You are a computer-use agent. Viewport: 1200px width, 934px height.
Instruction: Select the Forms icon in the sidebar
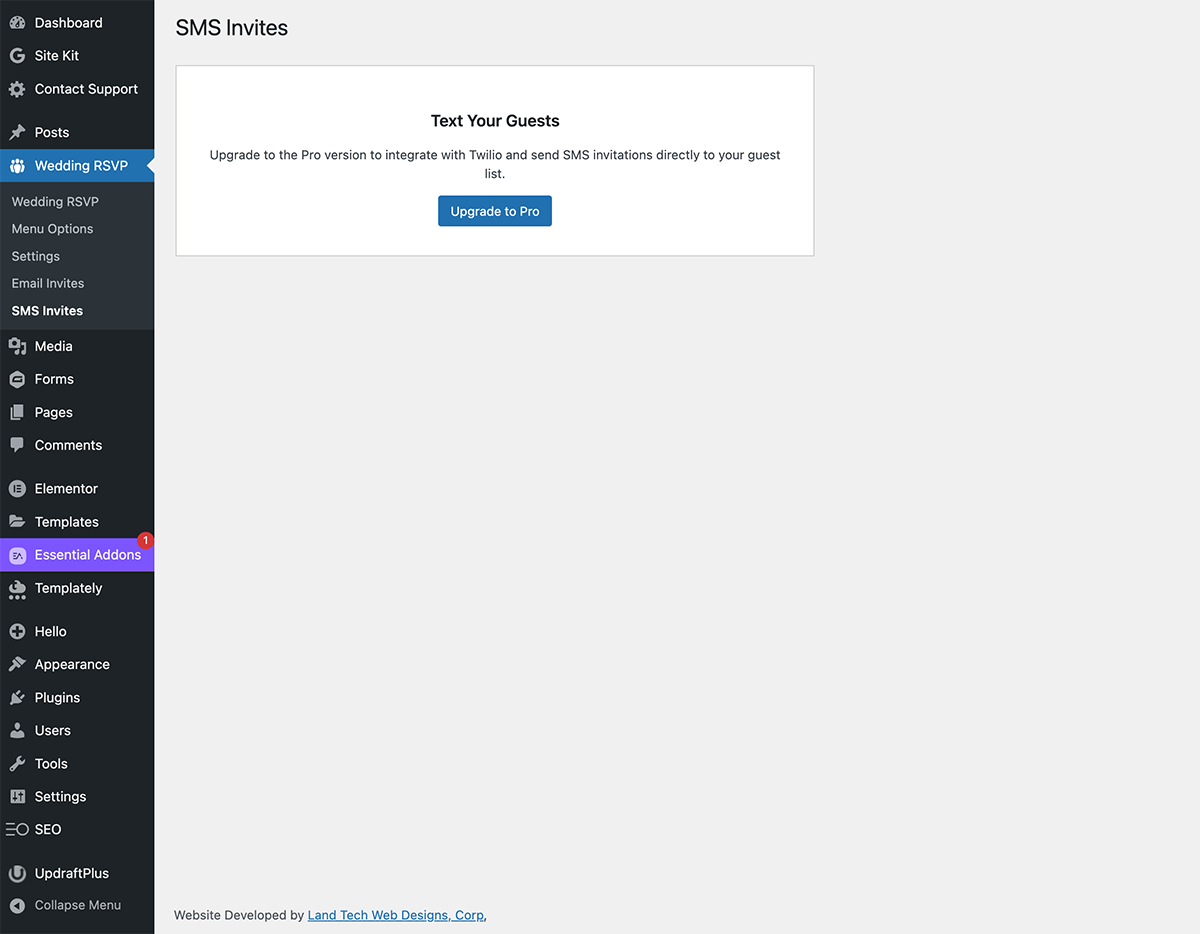(16, 379)
